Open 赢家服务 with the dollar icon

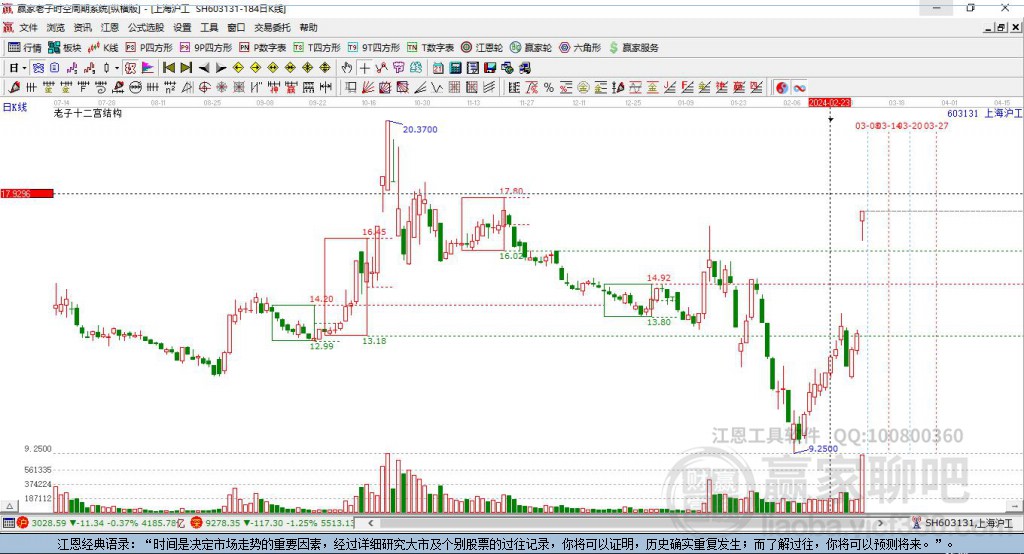[633, 48]
